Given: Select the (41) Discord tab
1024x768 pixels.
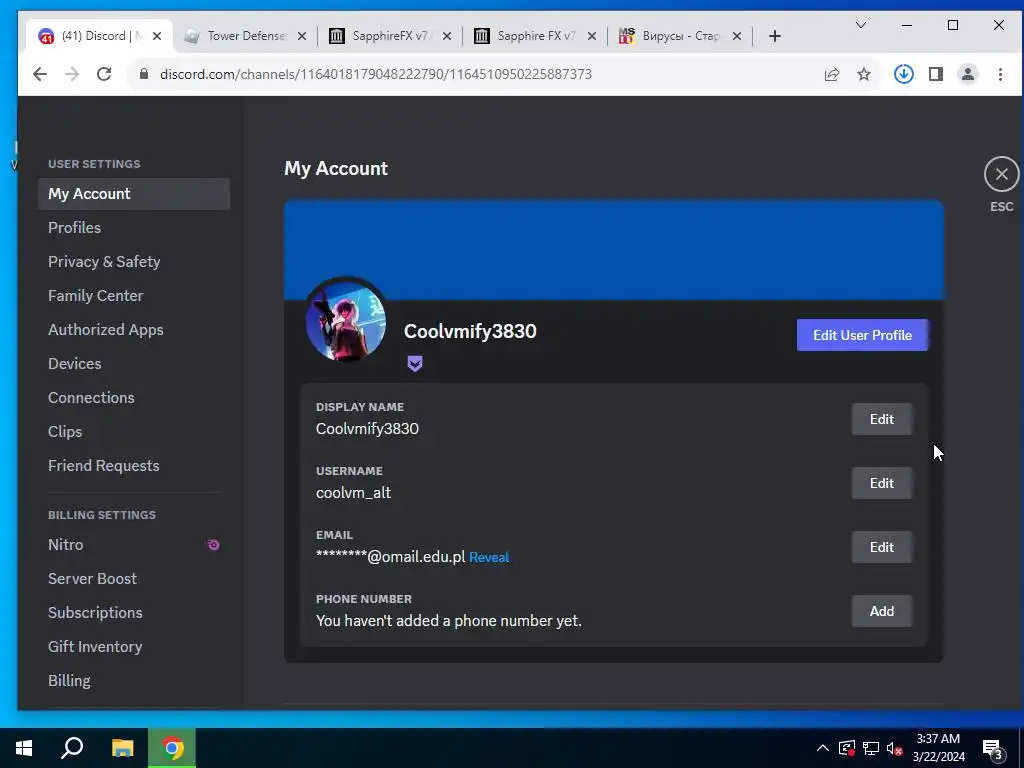Looking at the screenshot, I should point(98,36).
